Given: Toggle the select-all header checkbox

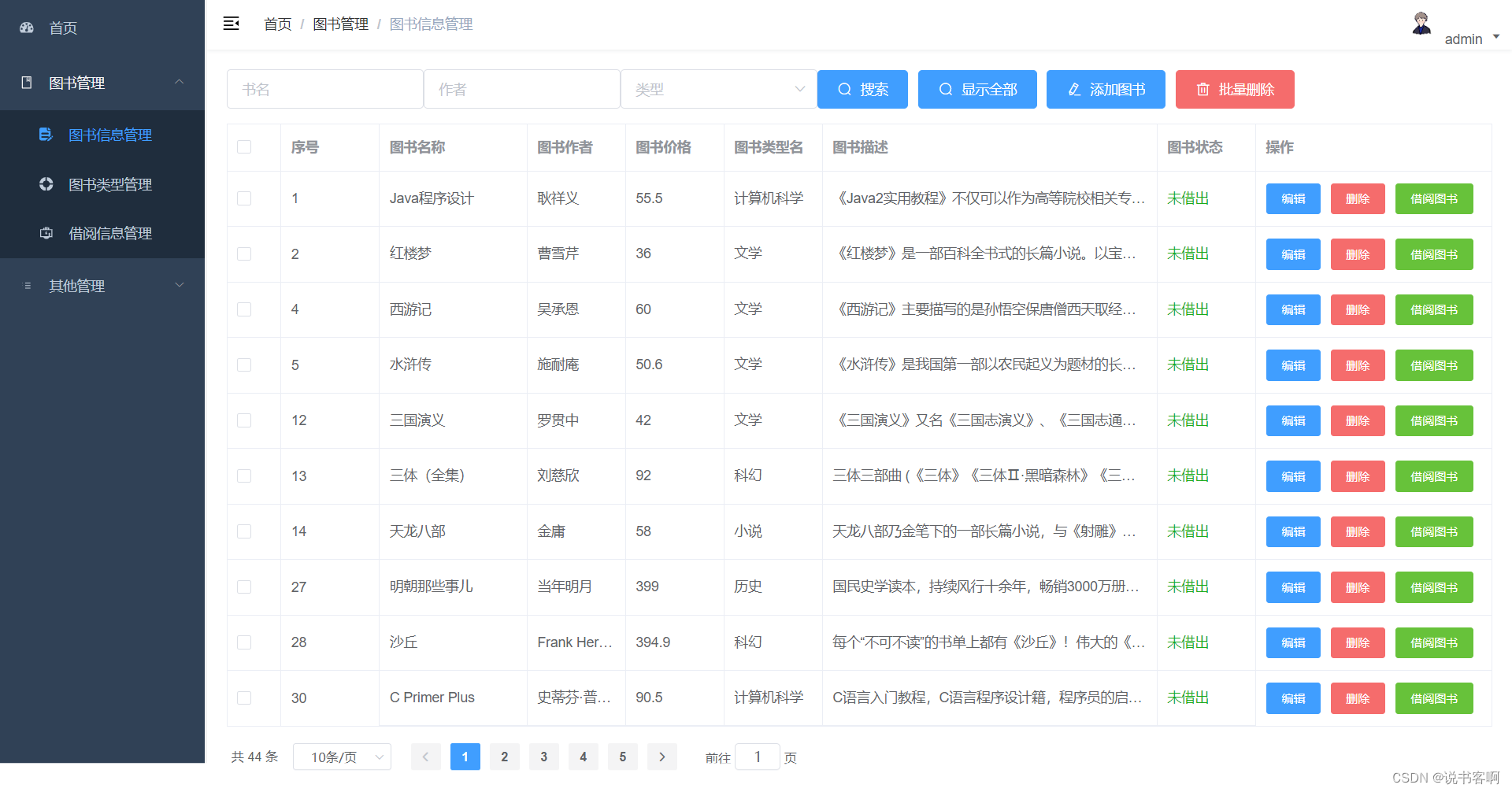Looking at the screenshot, I should (x=244, y=147).
